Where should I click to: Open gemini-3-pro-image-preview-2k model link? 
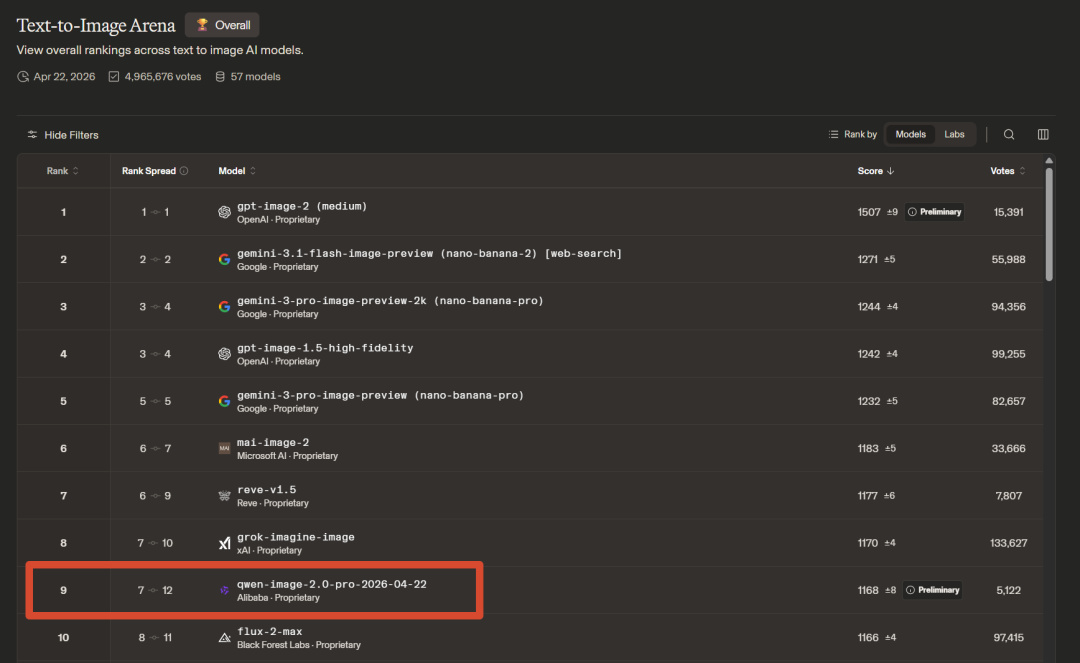[x=390, y=300]
